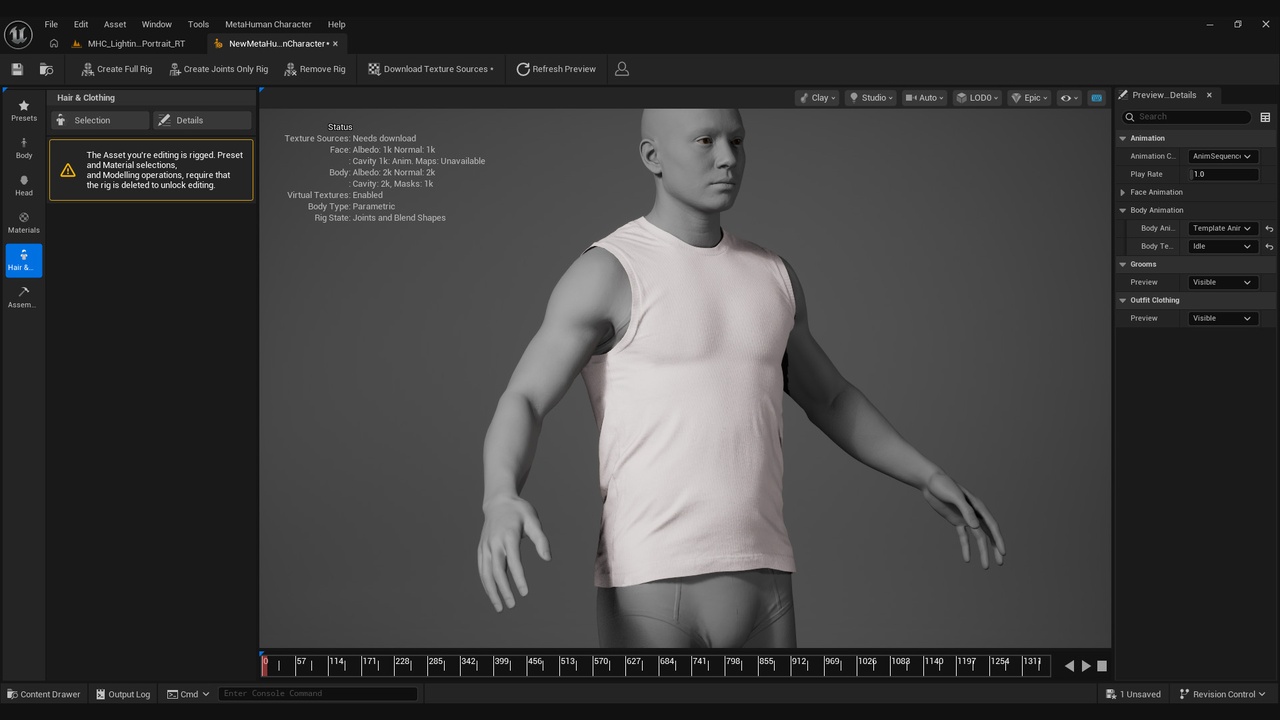Switch to the Materials sidebar panel
This screenshot has width=1280, height=720.
pos(24,223)
